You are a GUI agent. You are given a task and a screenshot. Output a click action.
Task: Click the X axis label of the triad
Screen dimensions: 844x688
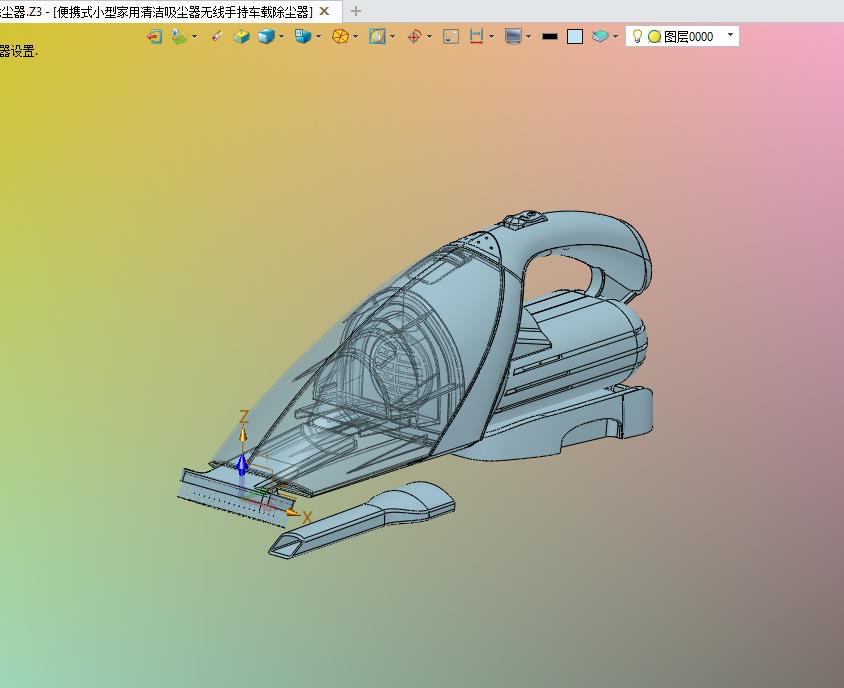pos(307,518)
